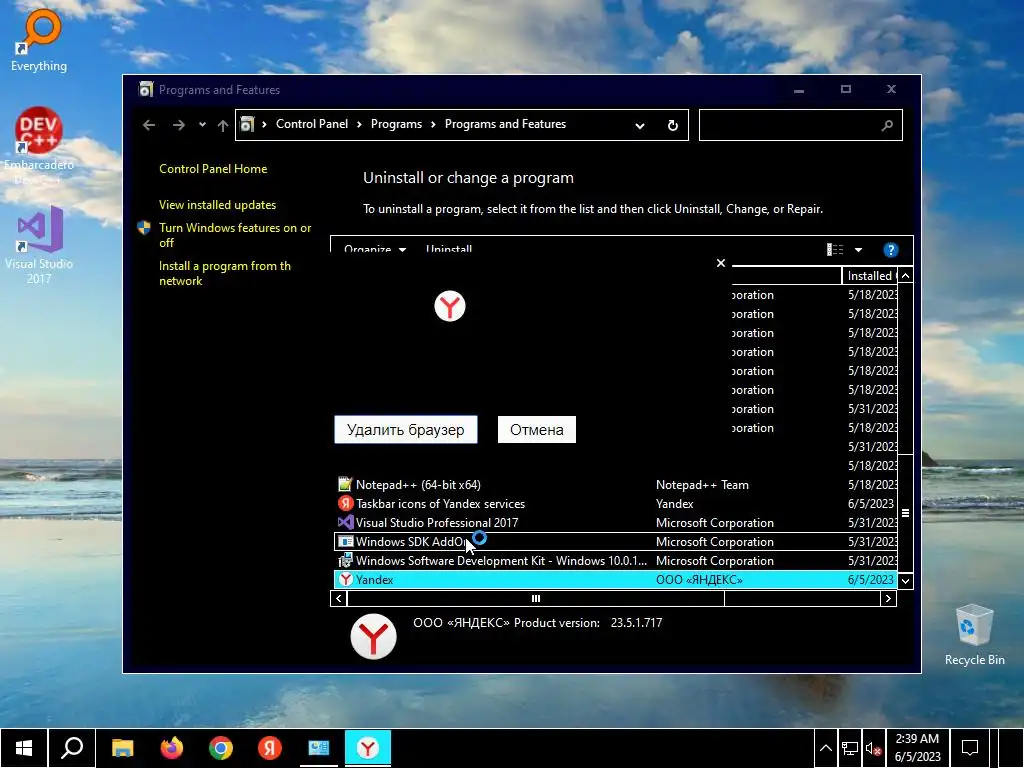Screen dimensions: 1024x768
Task: Expand the address bar history dropdown
Action: coord(640,125)
